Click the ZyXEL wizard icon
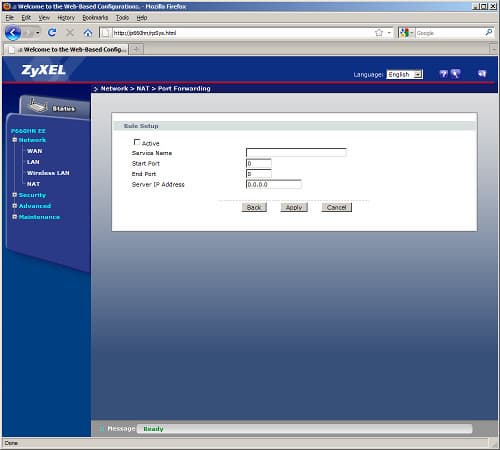Image resolution: width=500 pixels, height=450 pixels. tap(456, 74)
